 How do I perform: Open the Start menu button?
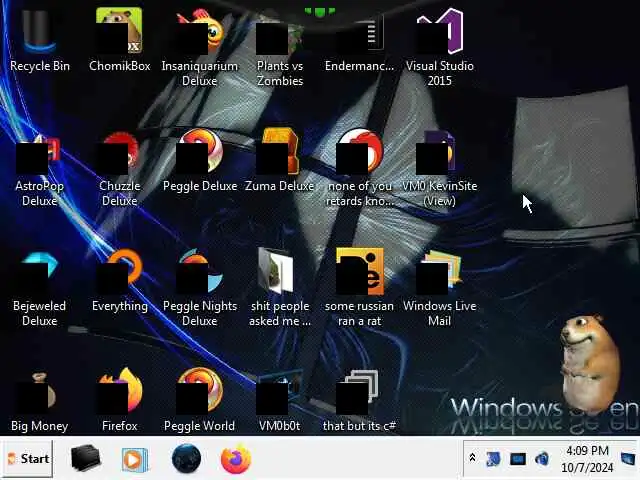(x=27, y=459)
